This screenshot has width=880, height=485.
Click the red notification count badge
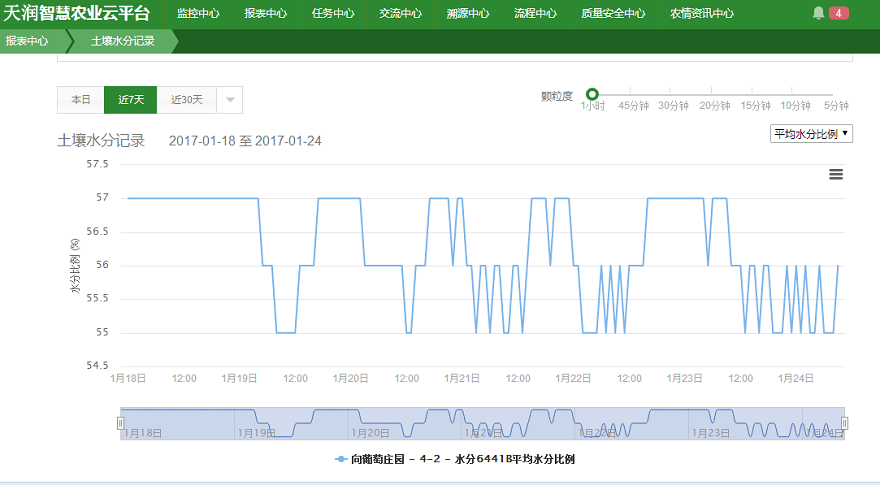(x=839, y=14)
